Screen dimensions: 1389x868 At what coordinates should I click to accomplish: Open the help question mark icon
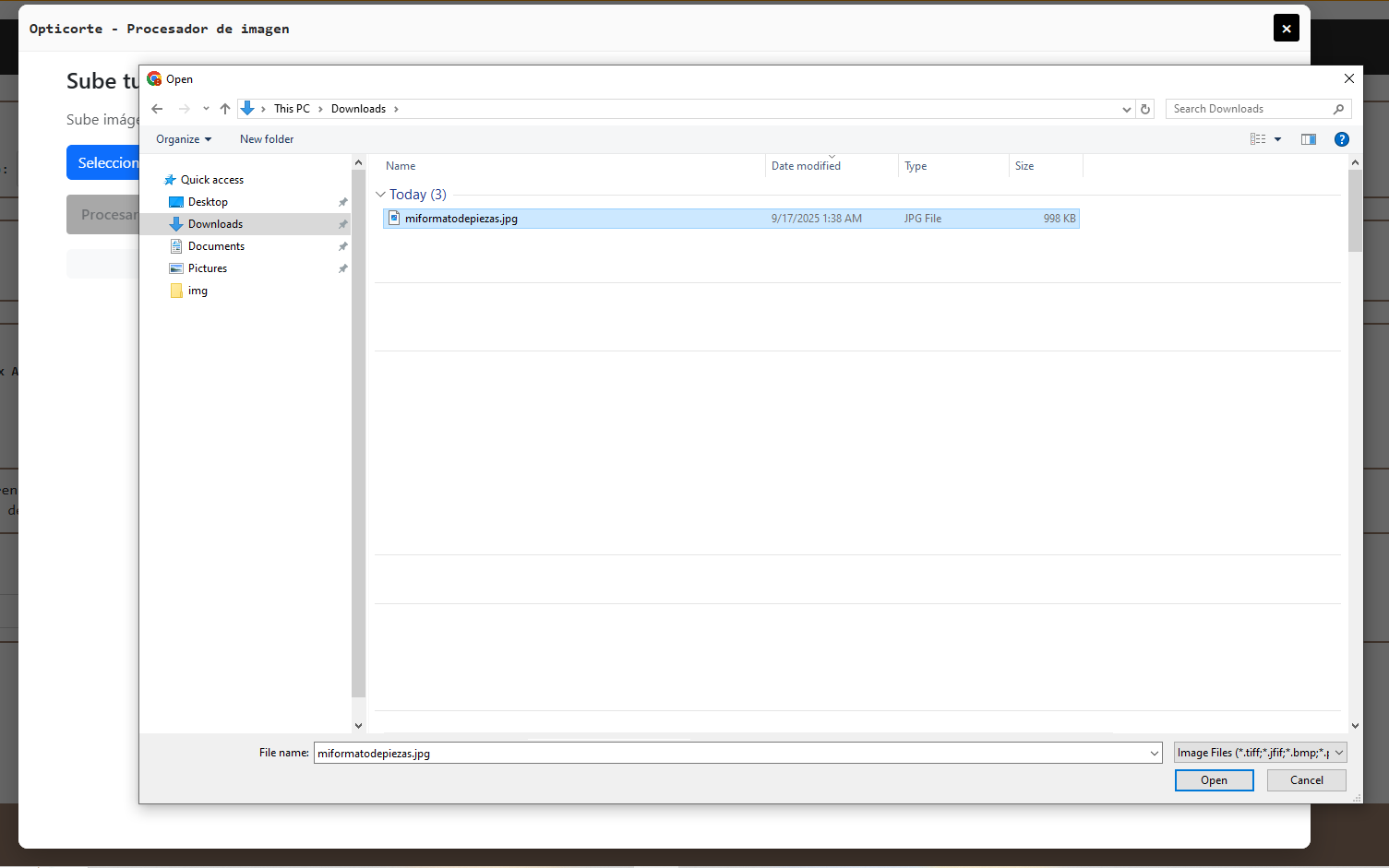[x=1342, y=139]
